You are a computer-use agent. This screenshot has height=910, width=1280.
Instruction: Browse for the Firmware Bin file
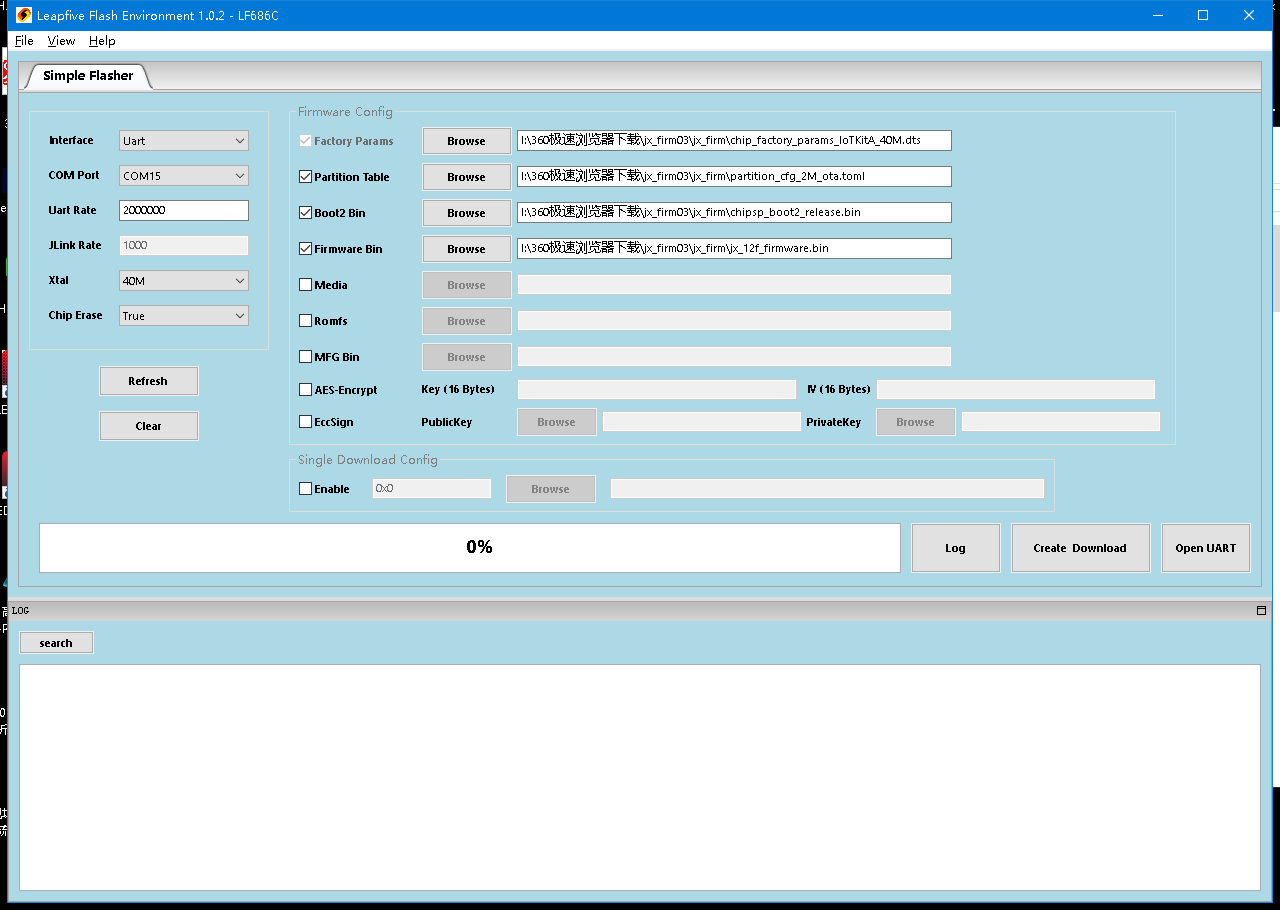[466, 249]
